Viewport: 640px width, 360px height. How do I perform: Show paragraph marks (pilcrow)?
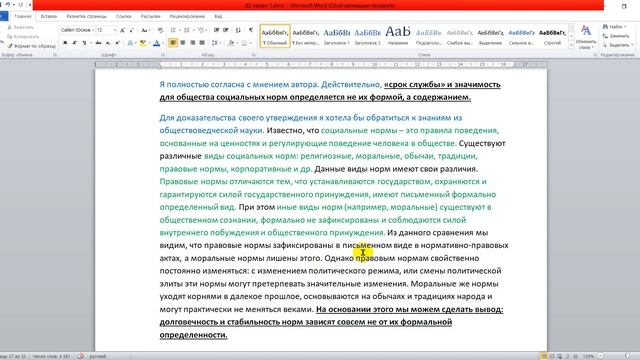(251, 30)
